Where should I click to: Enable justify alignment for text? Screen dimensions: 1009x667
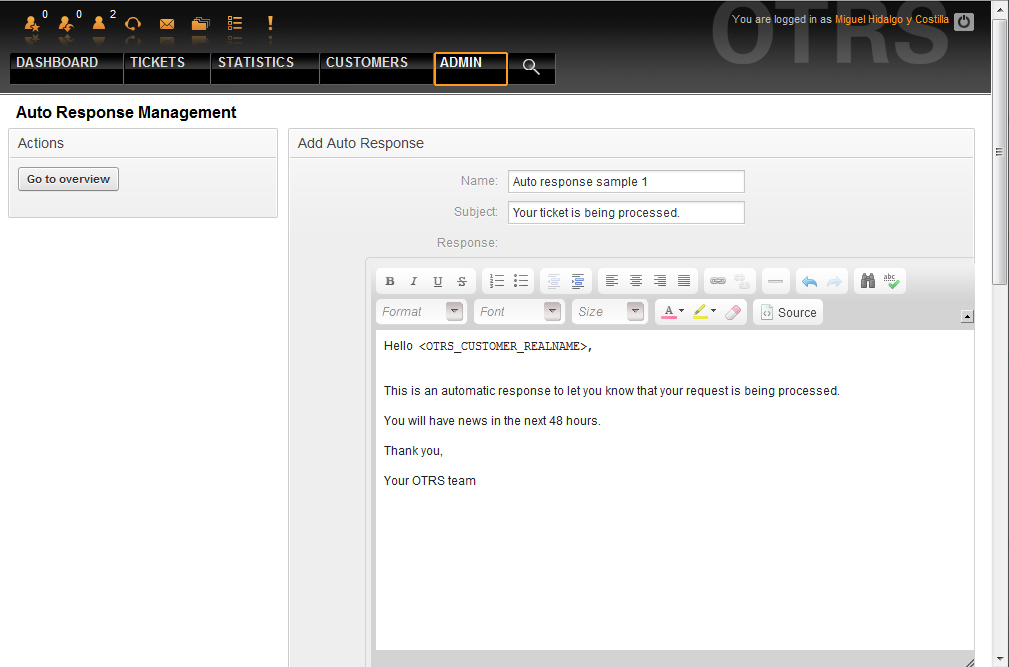point(684,282)
